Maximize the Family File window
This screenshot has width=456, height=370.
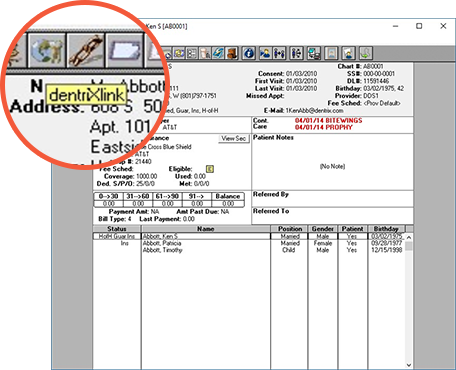click(x=419, y=26)
